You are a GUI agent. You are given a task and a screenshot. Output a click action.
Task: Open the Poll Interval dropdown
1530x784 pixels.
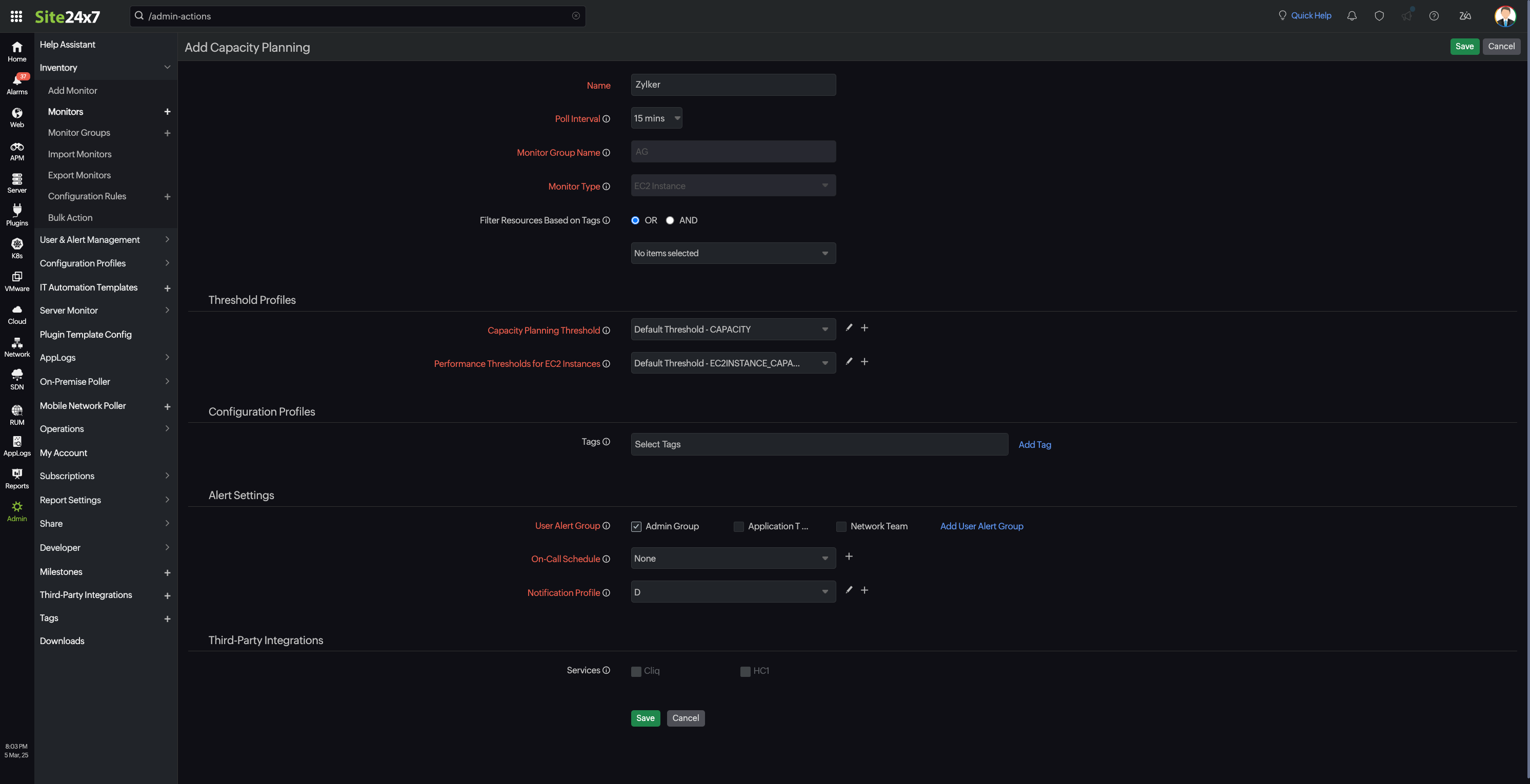[x=656, y=118]
